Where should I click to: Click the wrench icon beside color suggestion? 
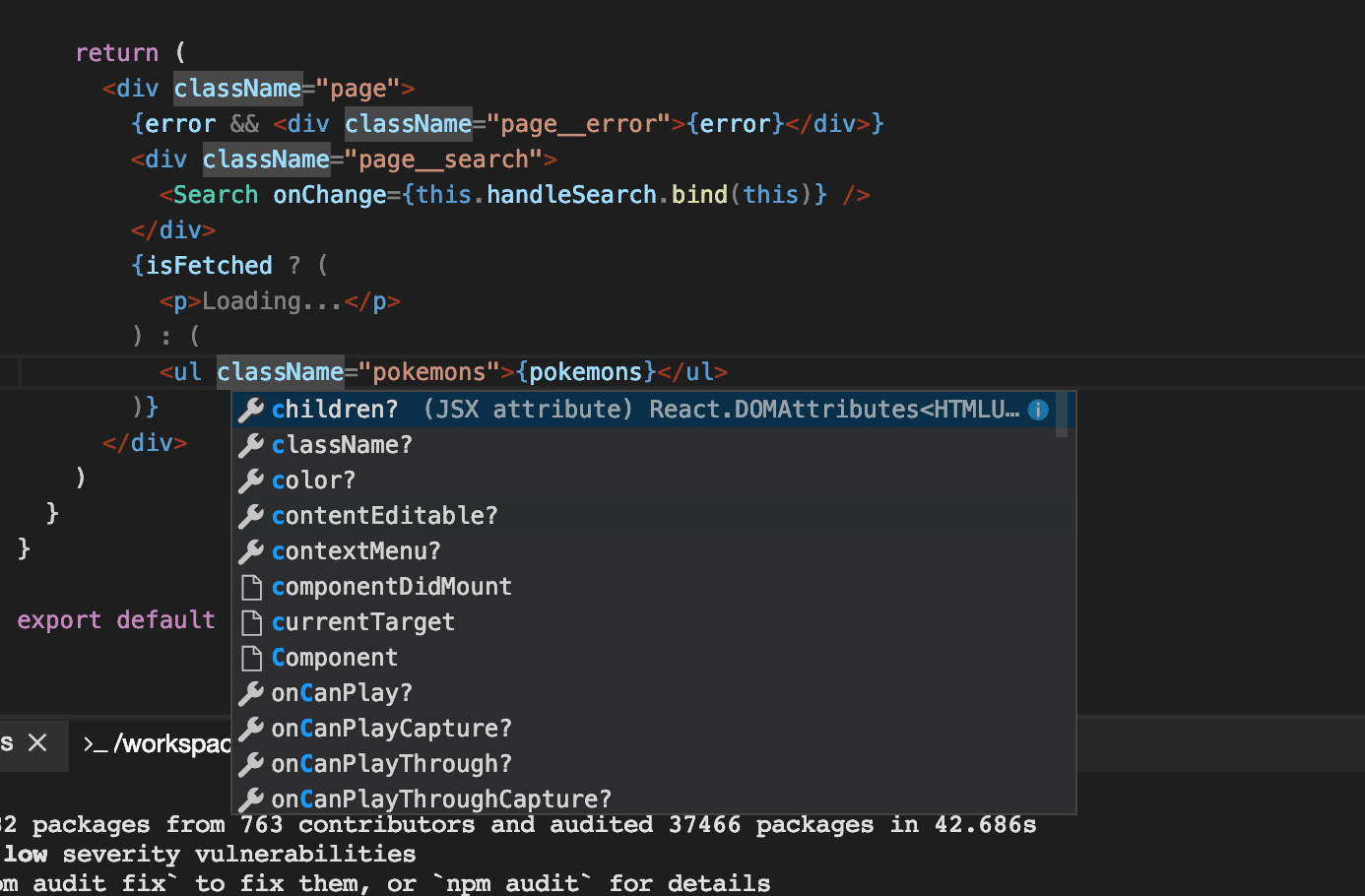pyautogui.click(x=252, y=480)
